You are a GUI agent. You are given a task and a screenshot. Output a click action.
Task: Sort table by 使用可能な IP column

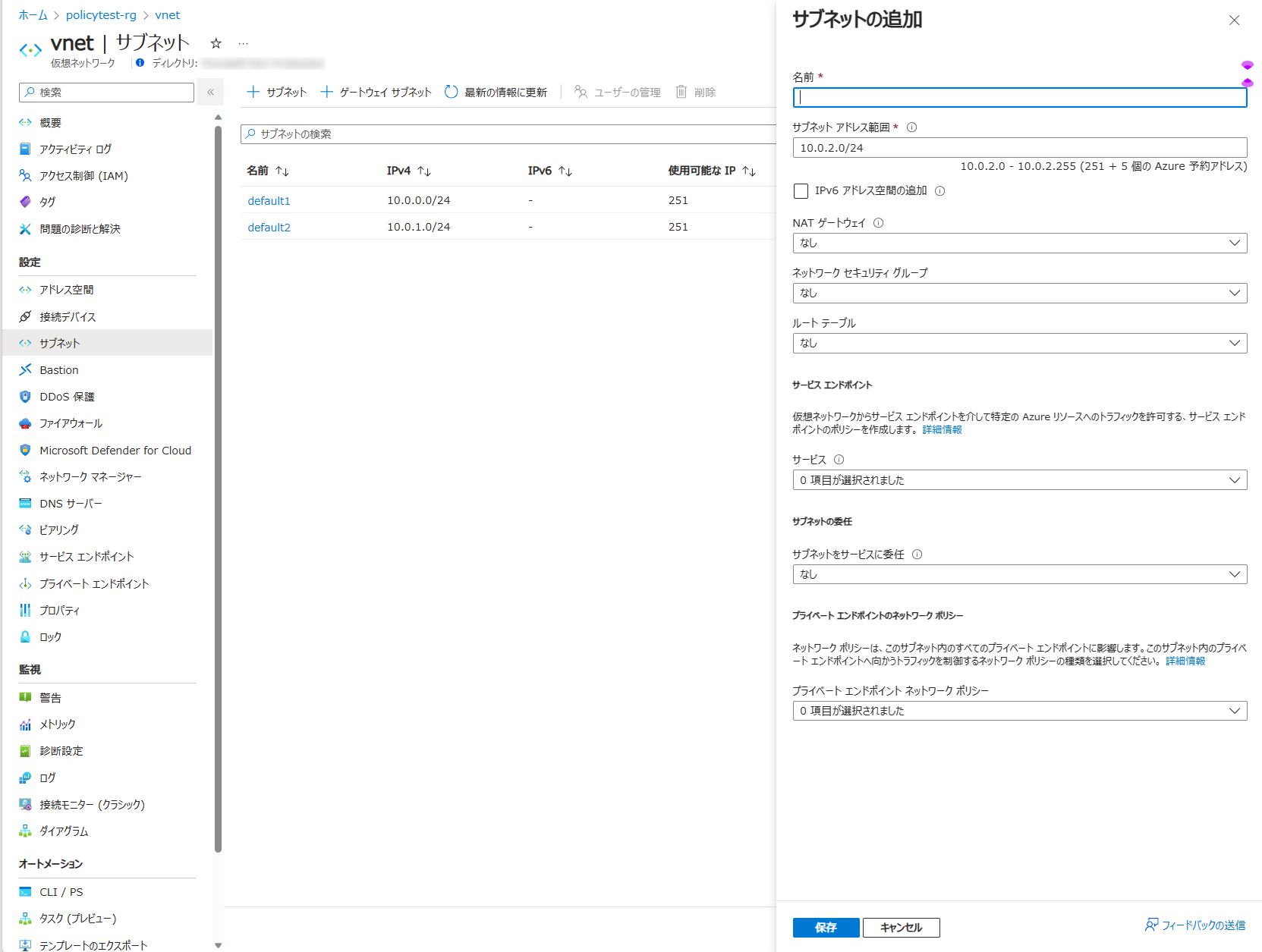click(712, 171)
